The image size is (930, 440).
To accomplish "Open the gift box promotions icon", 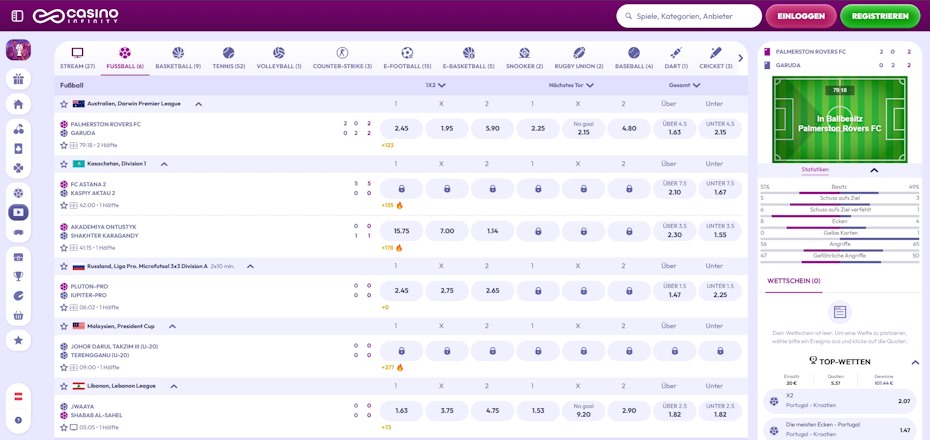I will (18, 79).
